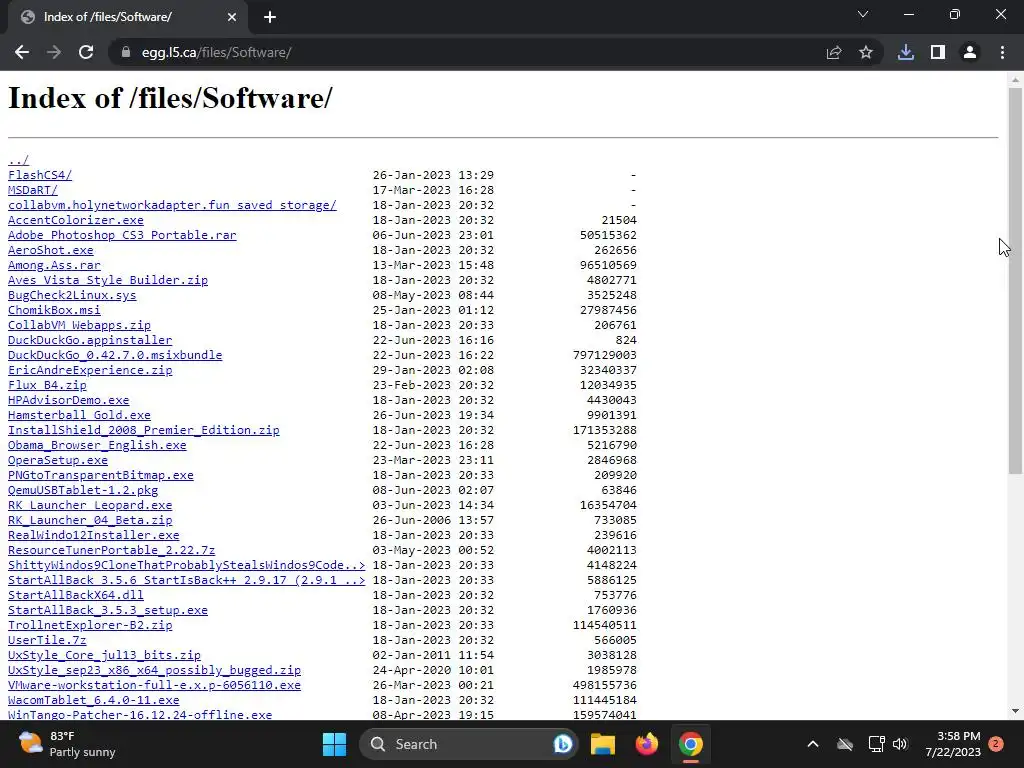Click the cloud sync tray icon
Screen dimensions: 1024x768
[x=845, y=744]
